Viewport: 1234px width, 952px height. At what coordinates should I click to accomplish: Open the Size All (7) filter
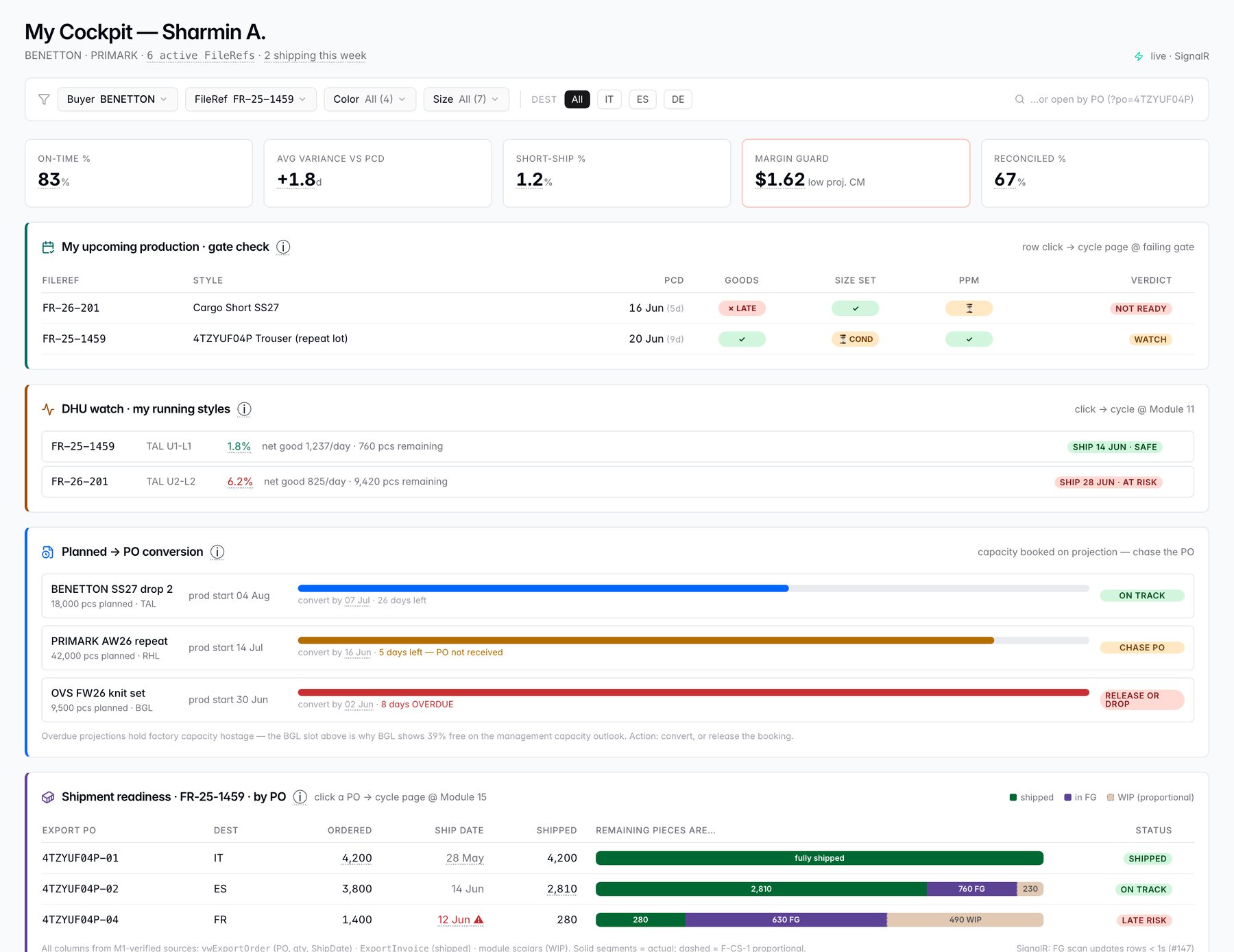pos(466,99)
